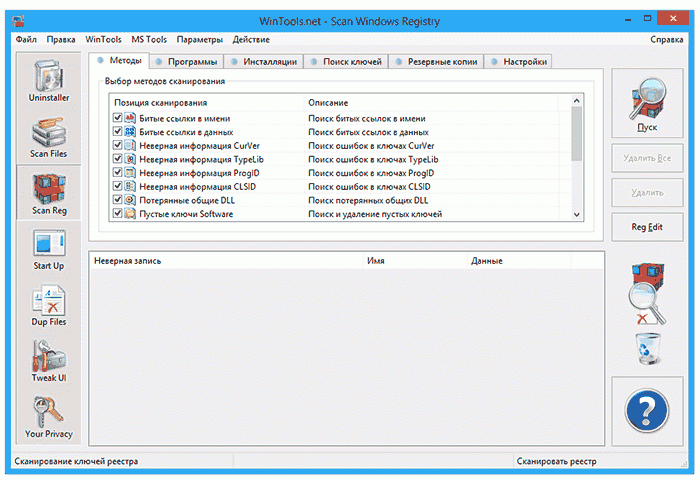The width and height of the screenshot is (700, 480).
Task: Click the Неверная запись column header
Action: [x=127, y=261]
